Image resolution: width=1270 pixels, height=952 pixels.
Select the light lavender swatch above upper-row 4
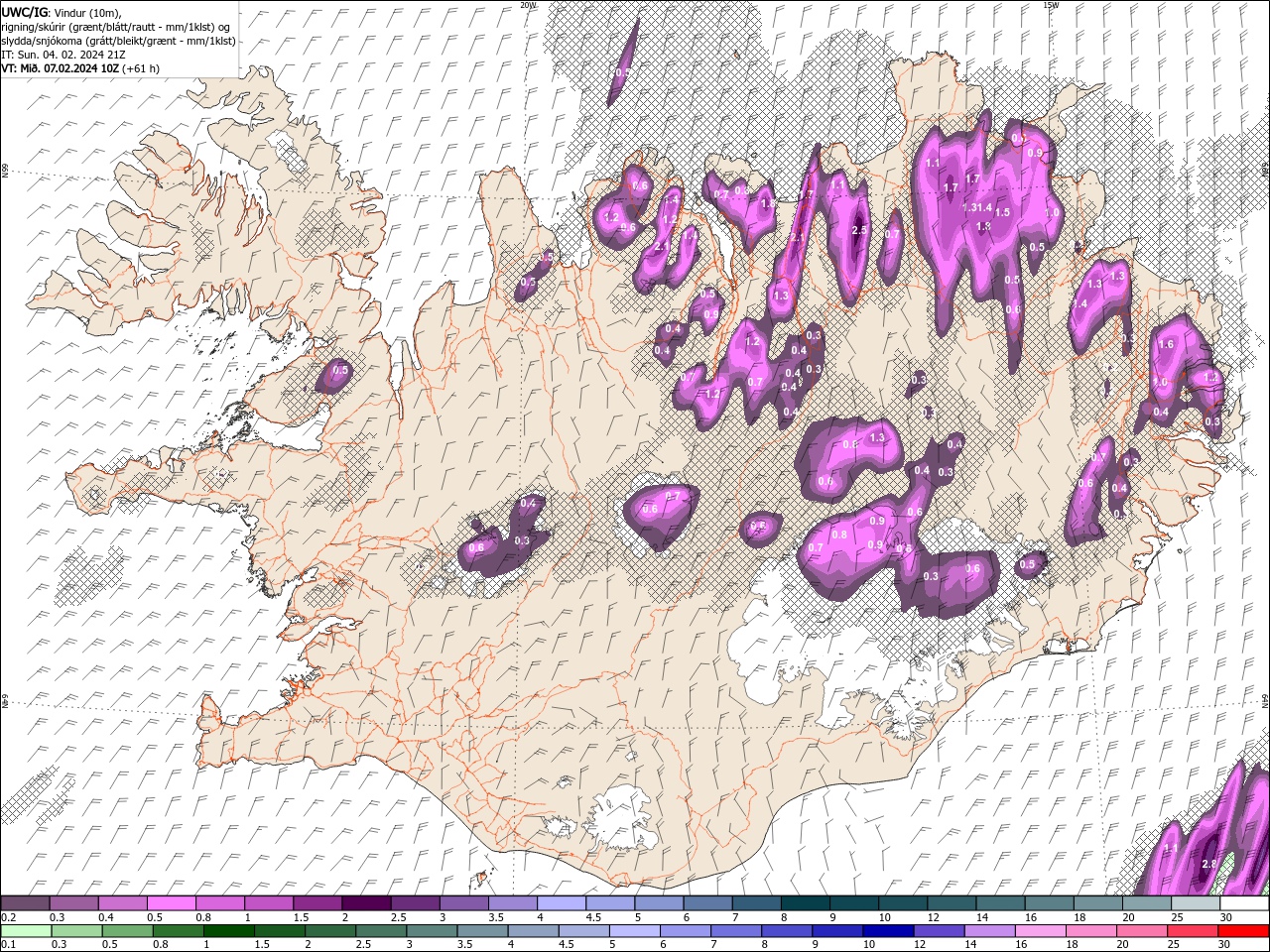(562, 903)
